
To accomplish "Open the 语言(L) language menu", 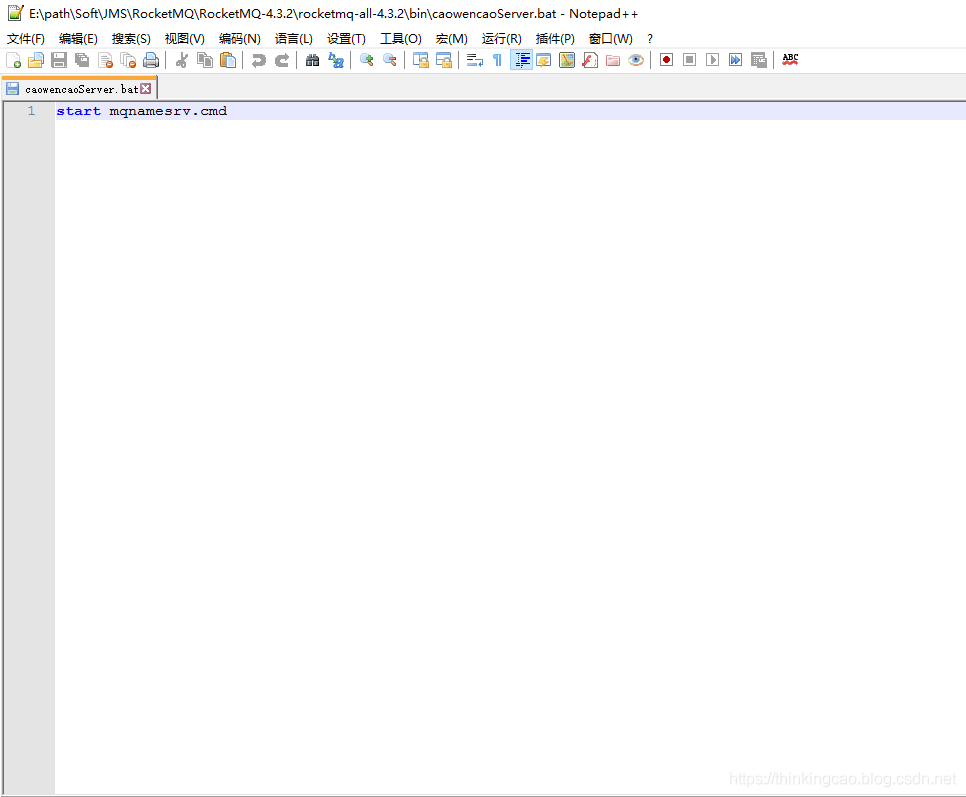I will (x=293, y=38).
